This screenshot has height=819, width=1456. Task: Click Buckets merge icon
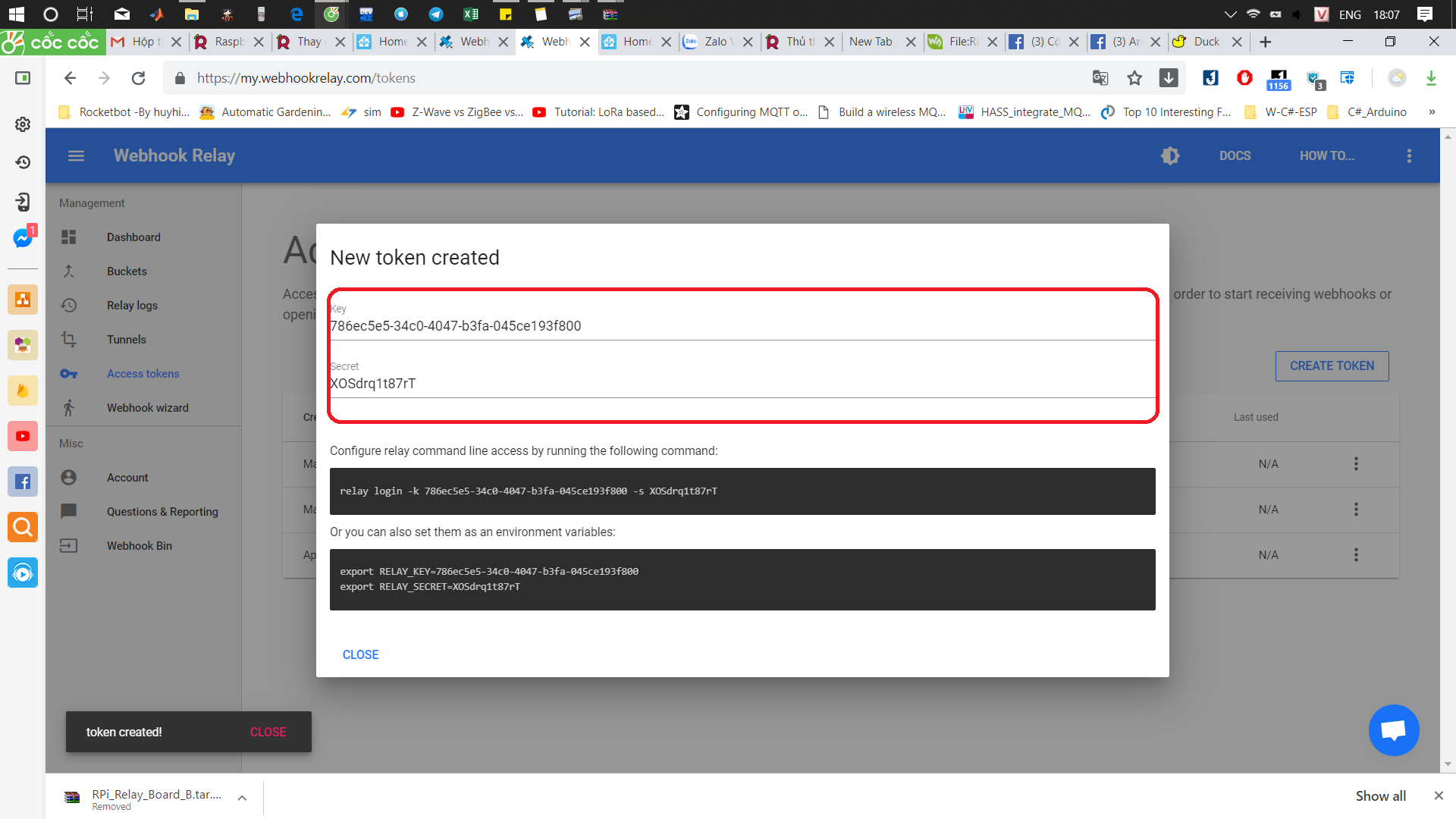click(x=69, y=271)
